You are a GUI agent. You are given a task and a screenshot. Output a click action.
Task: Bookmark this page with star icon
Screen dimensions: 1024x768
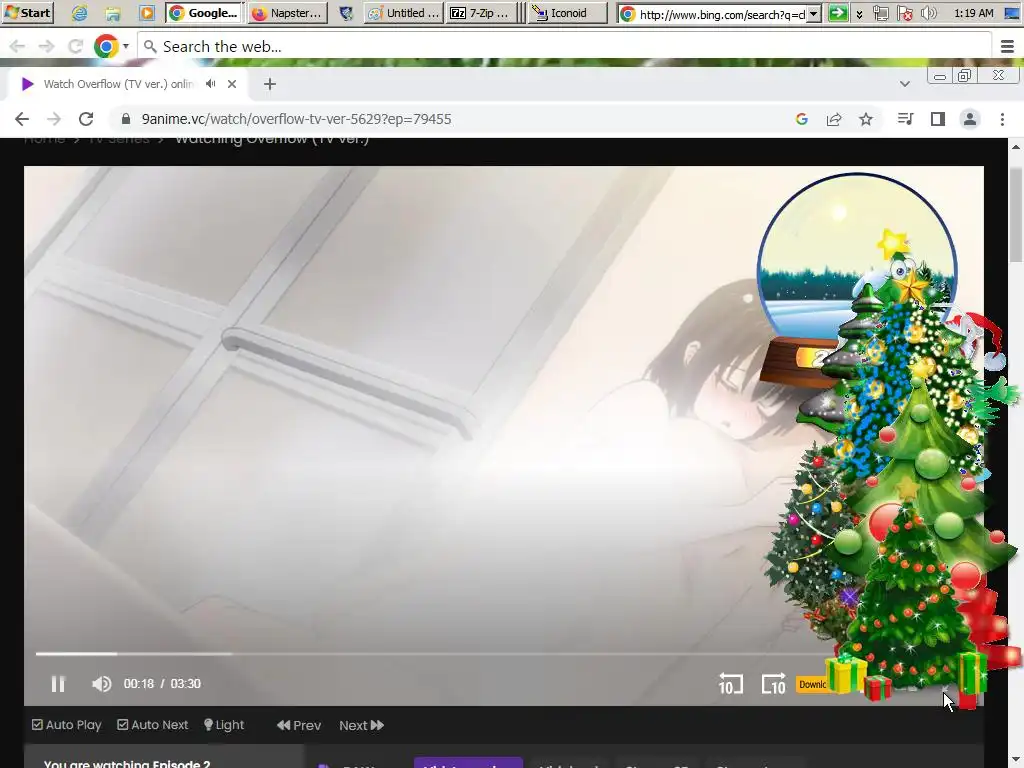[866, 119]
